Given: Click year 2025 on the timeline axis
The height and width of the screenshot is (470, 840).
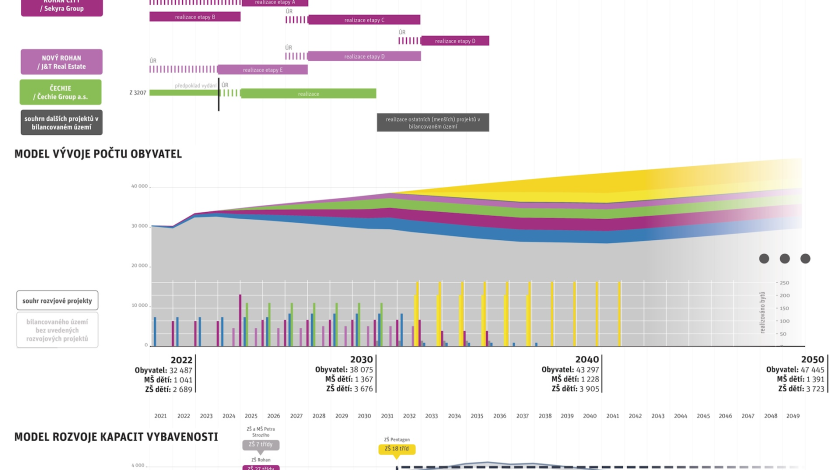Looking at the screenshot, I should (x=251, y=416).
